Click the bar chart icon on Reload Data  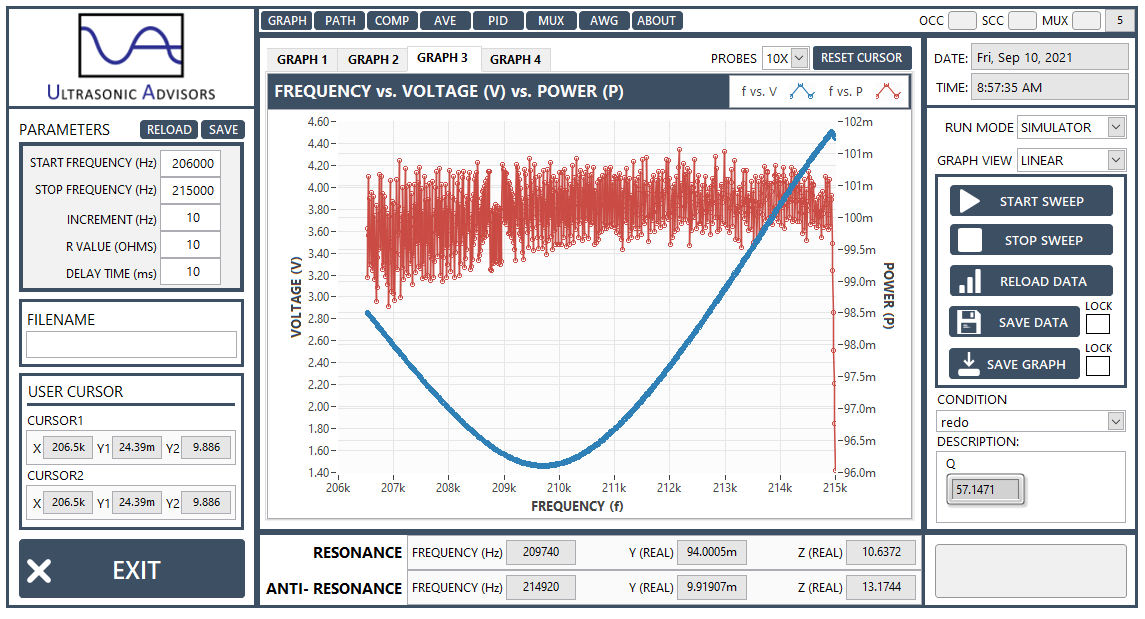970,281
